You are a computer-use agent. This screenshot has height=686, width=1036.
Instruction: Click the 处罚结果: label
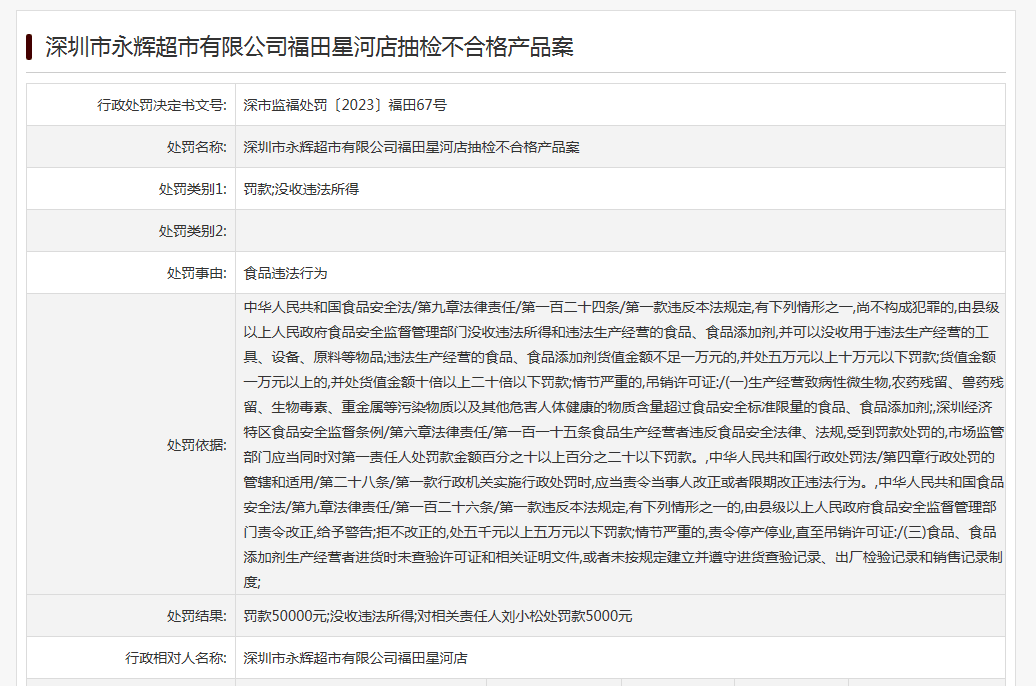pos(196,616)
